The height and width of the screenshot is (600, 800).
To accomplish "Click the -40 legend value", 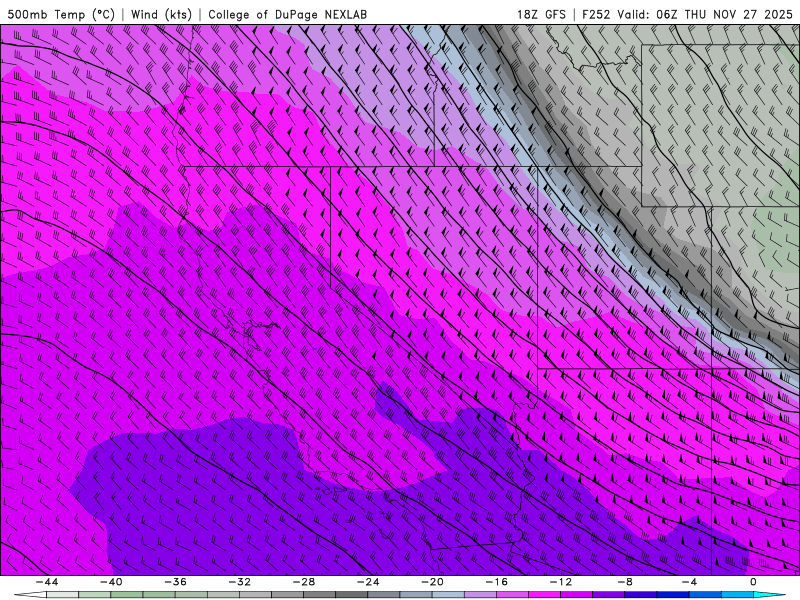I will [x=111, y=582].
